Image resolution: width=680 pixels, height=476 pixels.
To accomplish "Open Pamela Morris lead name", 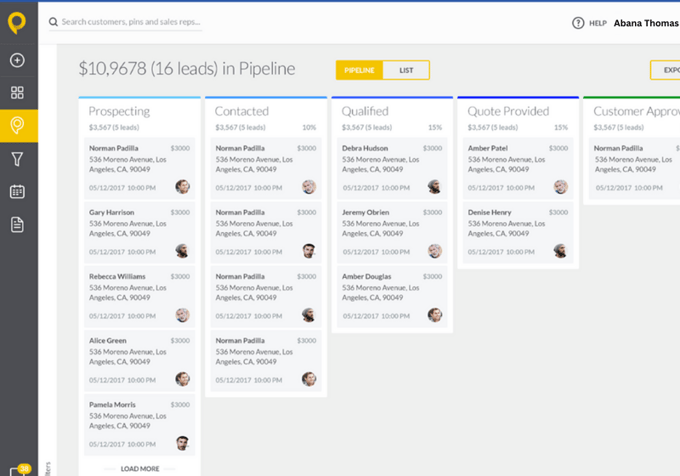I will pos(112,405).
